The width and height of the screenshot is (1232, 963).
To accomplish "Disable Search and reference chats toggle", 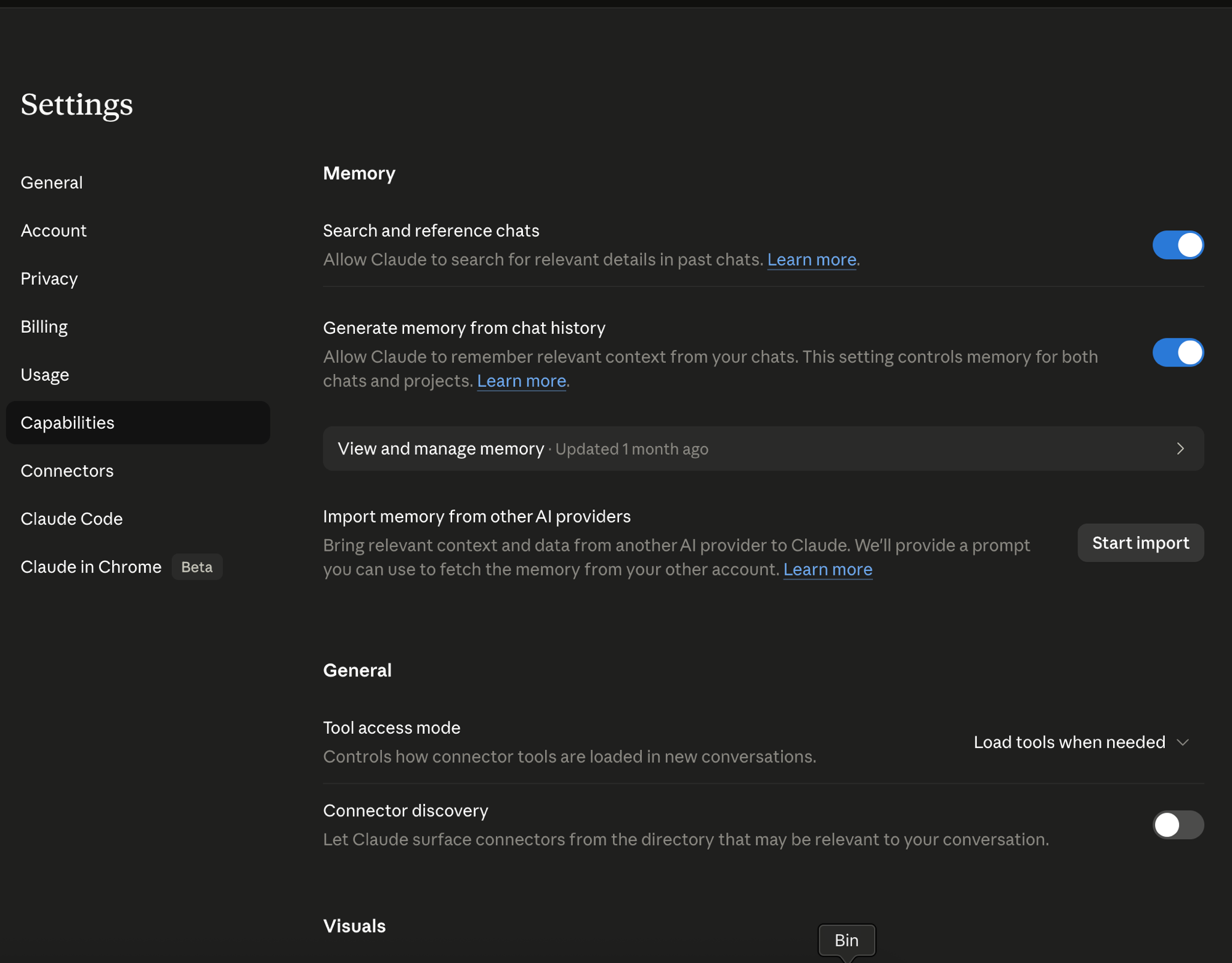I will click(x=1178, y=245).
